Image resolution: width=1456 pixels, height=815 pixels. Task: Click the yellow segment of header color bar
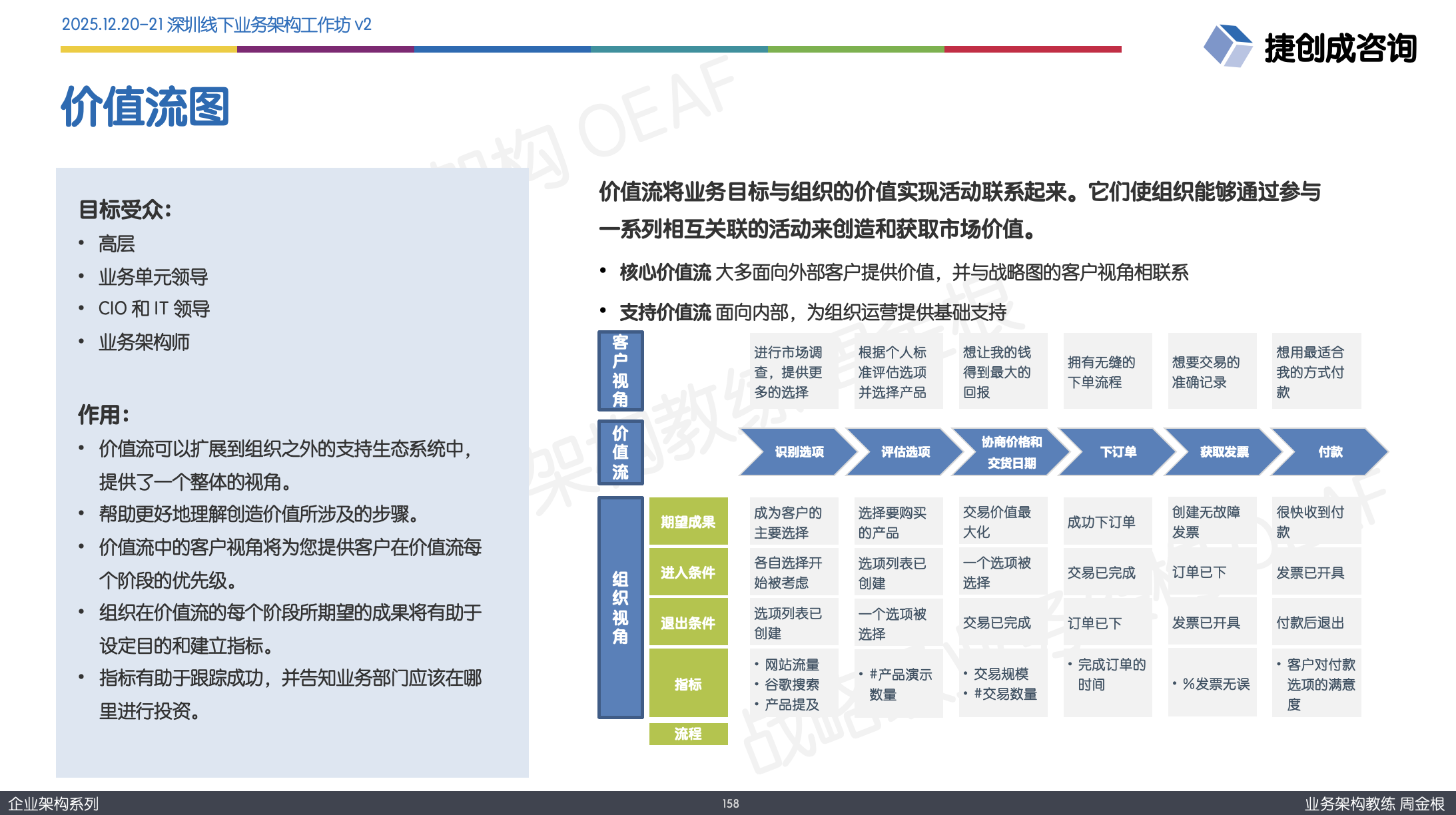click(x=149, y=49)
